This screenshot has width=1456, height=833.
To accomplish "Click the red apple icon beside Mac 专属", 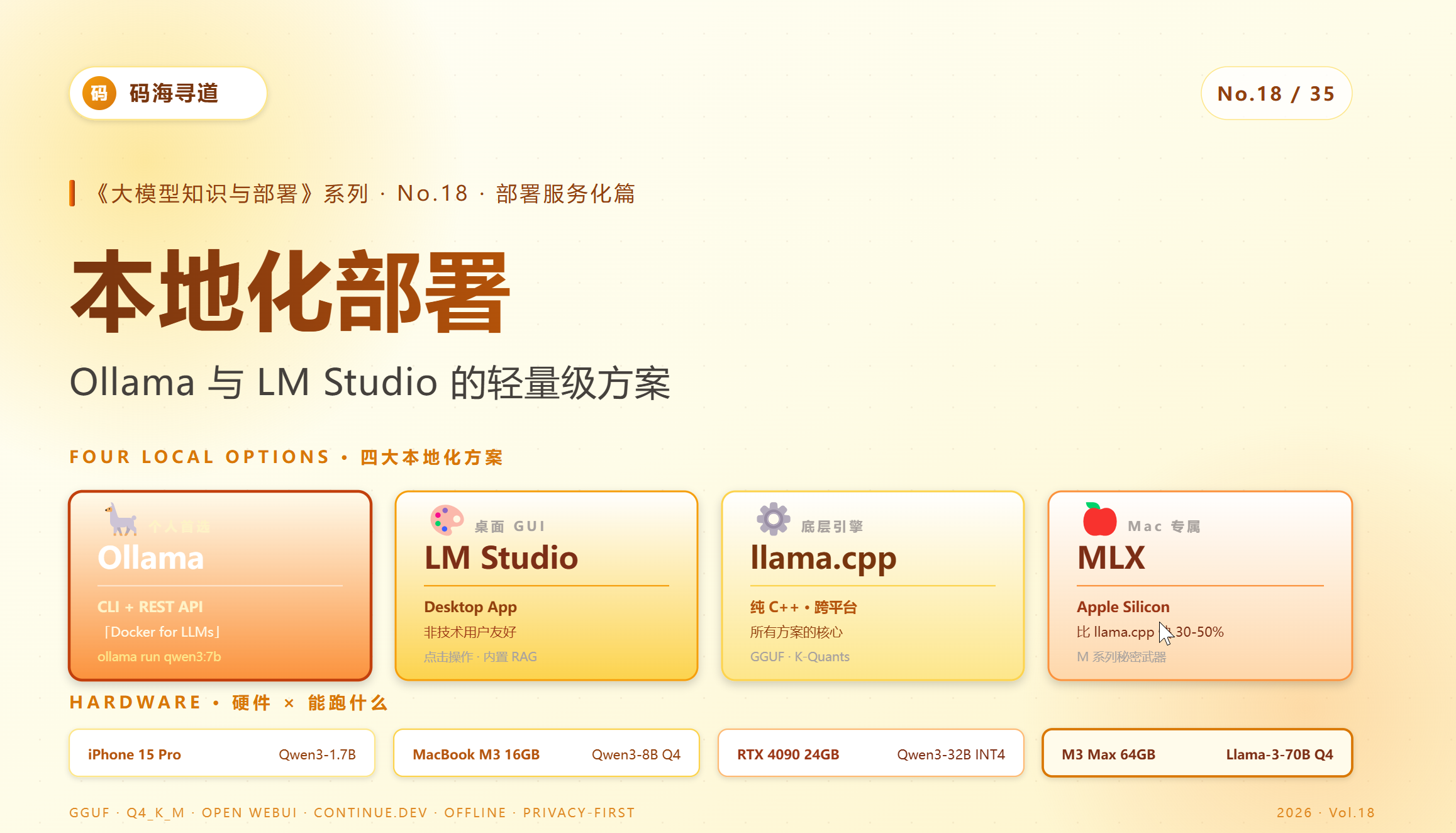I will [x=1099, y=520].
